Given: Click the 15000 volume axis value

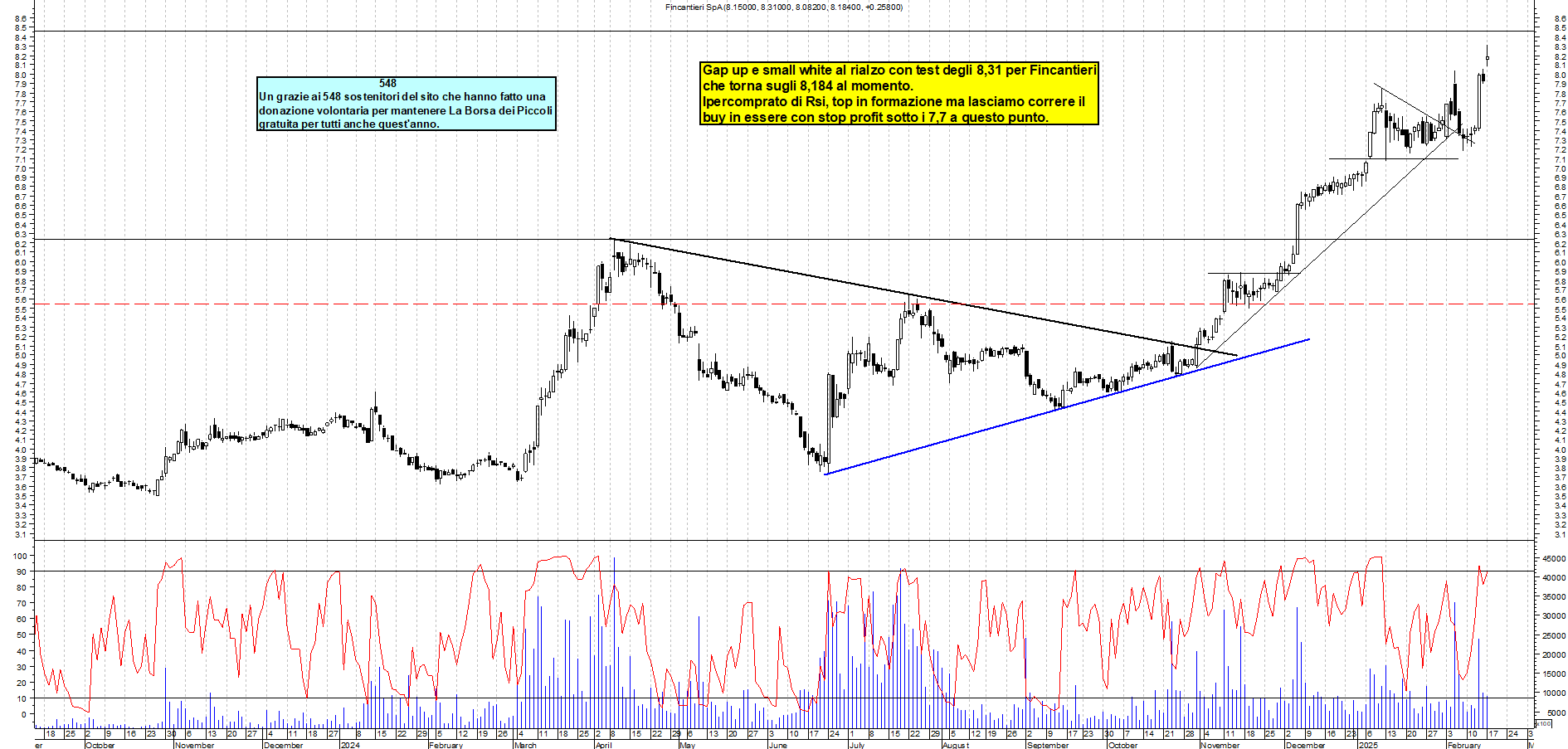Looking at the screenshot, I should 1554,674.
